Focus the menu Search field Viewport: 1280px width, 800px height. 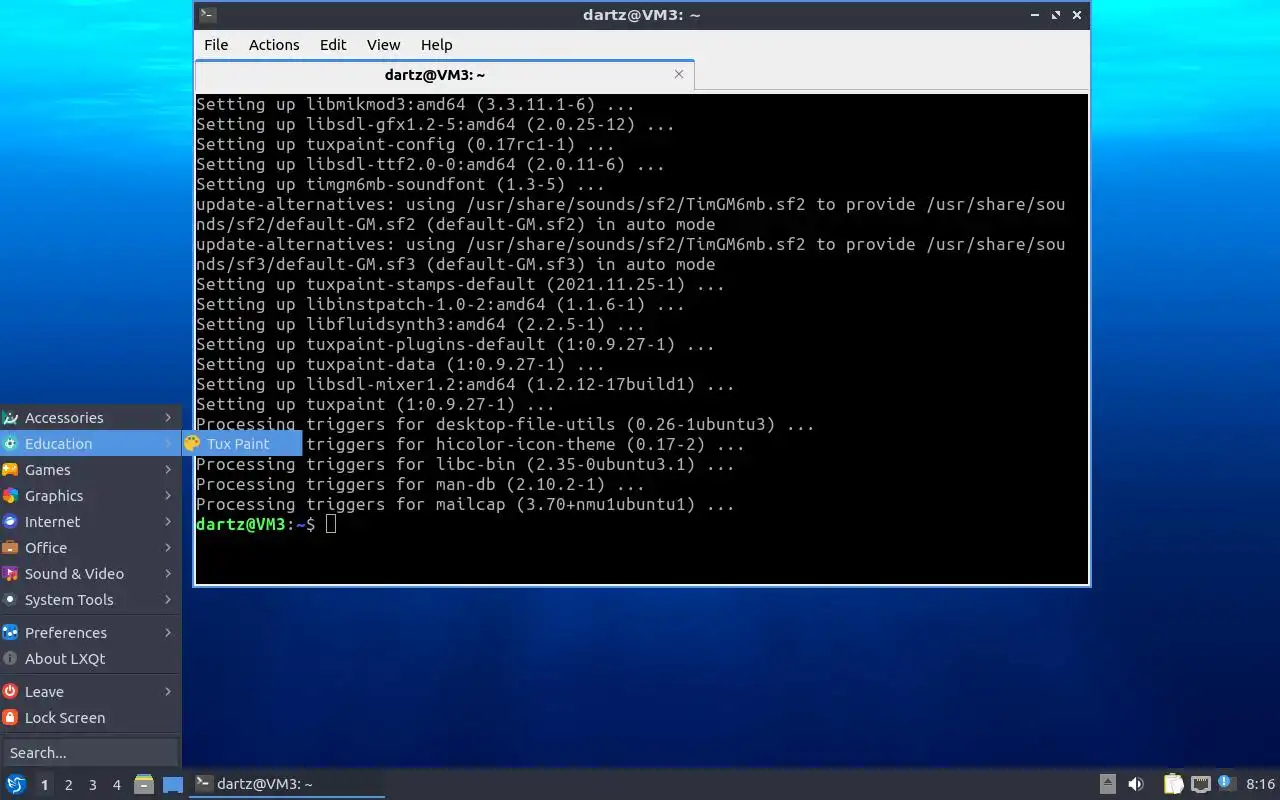point(90,753)
